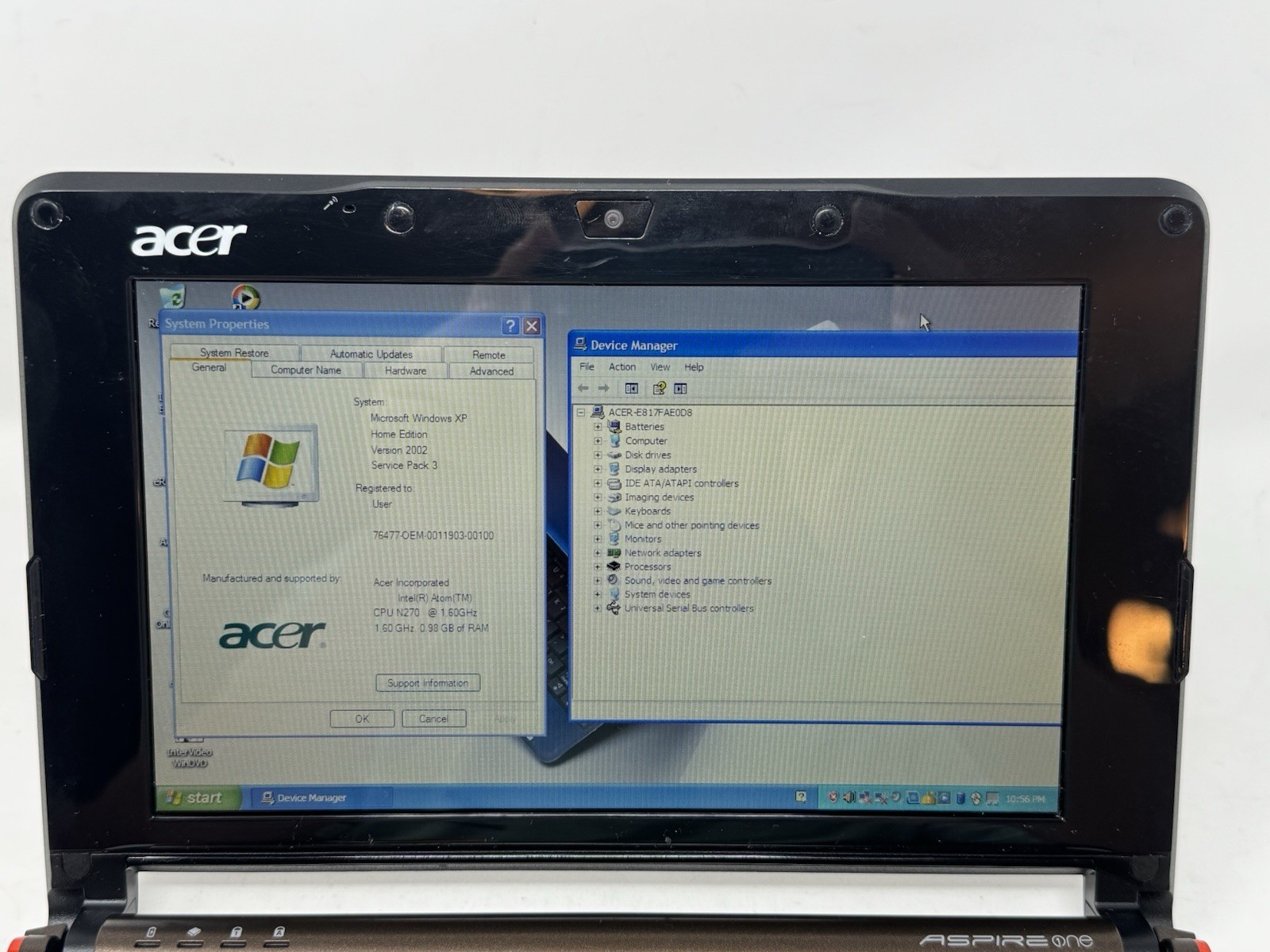Click the Windows start button

click(197, 797)
